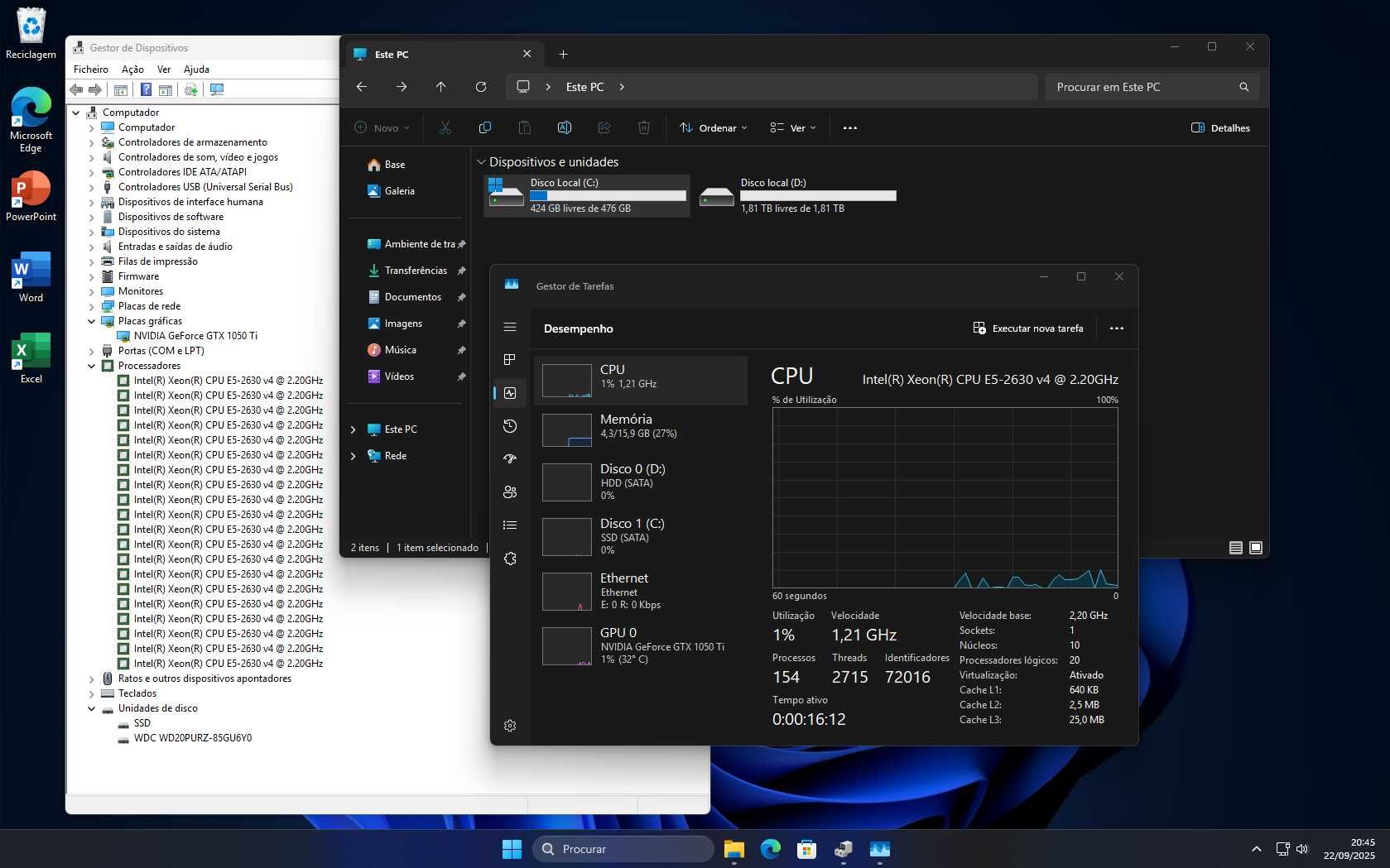Select Disco local (D:) drive

(797, 195)
